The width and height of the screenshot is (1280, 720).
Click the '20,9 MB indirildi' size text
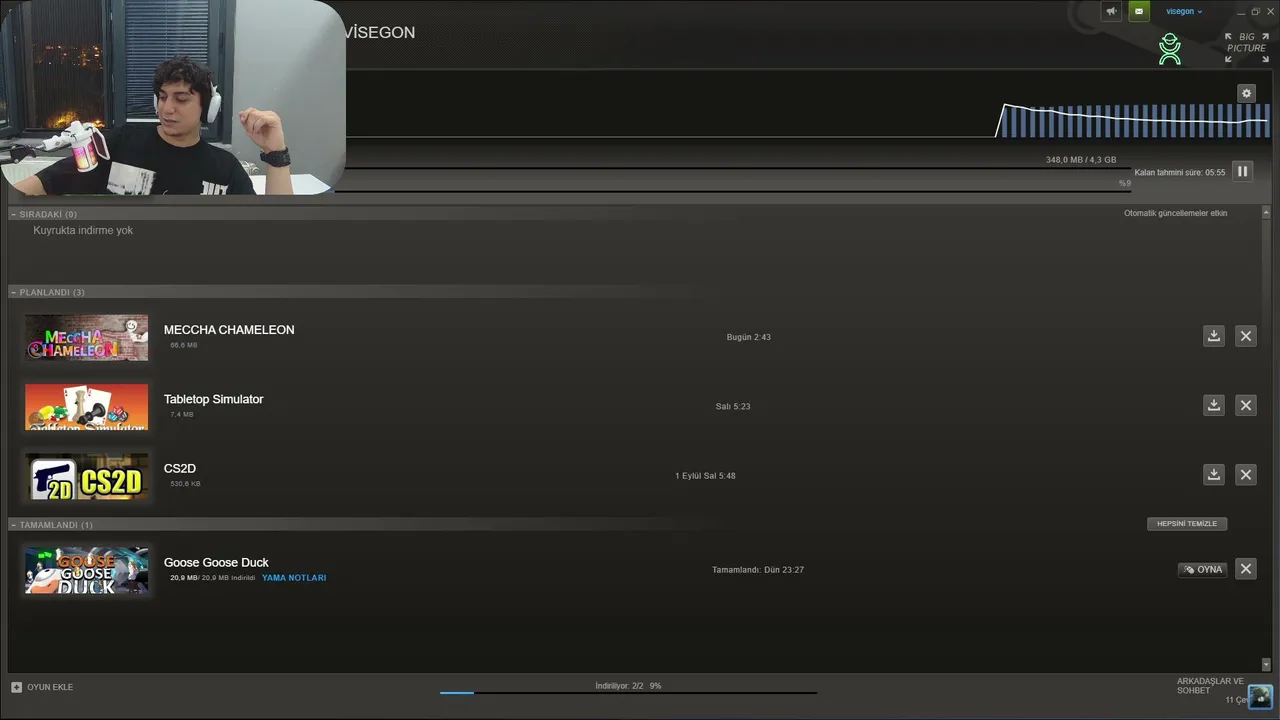213,578
